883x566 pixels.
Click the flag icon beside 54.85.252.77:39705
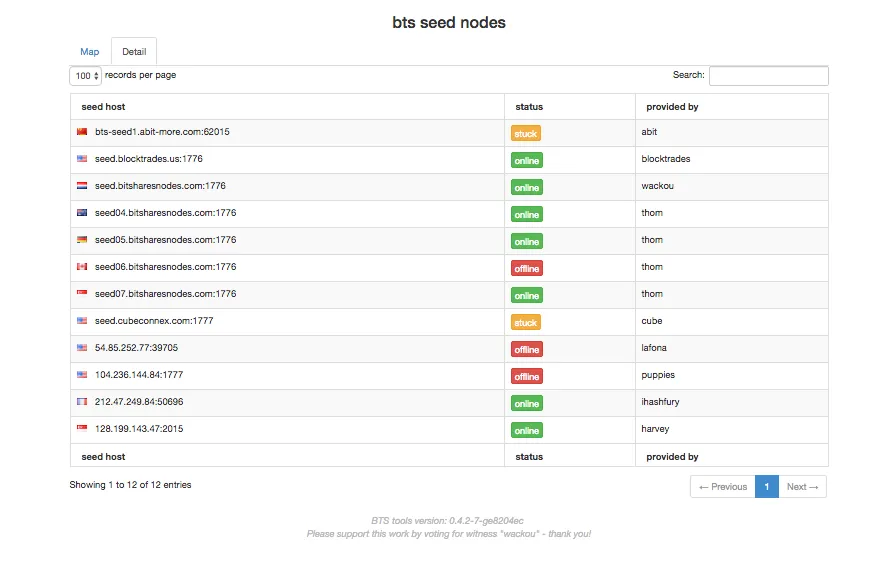click(x=82, y=348)
